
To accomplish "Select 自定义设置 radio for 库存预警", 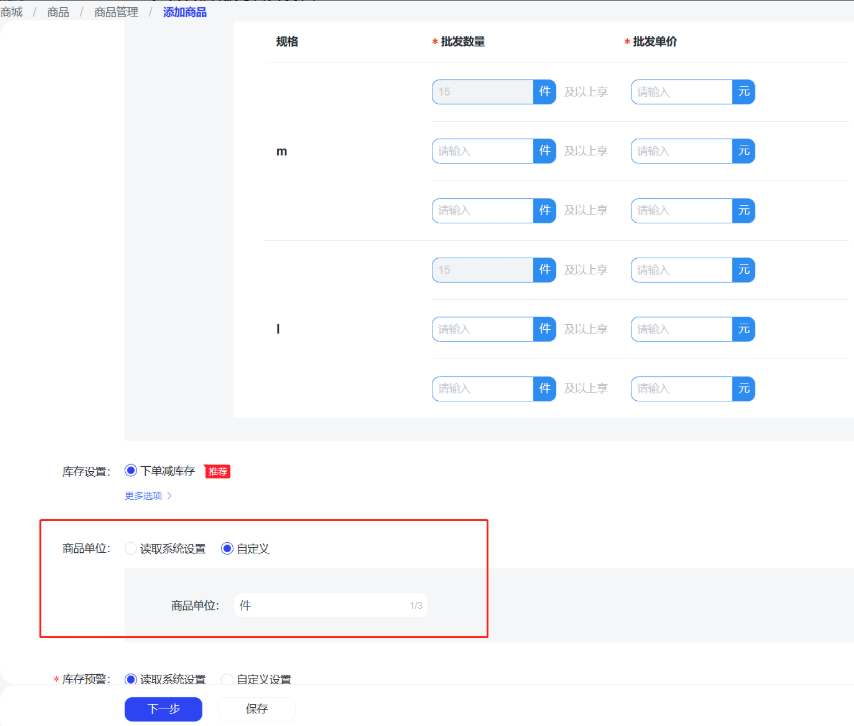I will click(x=227, y=679).
